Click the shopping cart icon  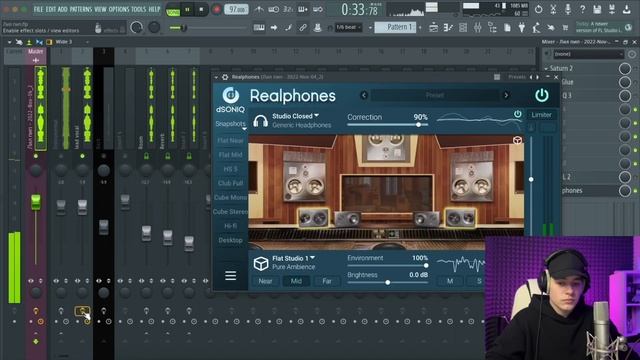click(x=565, y=27)
